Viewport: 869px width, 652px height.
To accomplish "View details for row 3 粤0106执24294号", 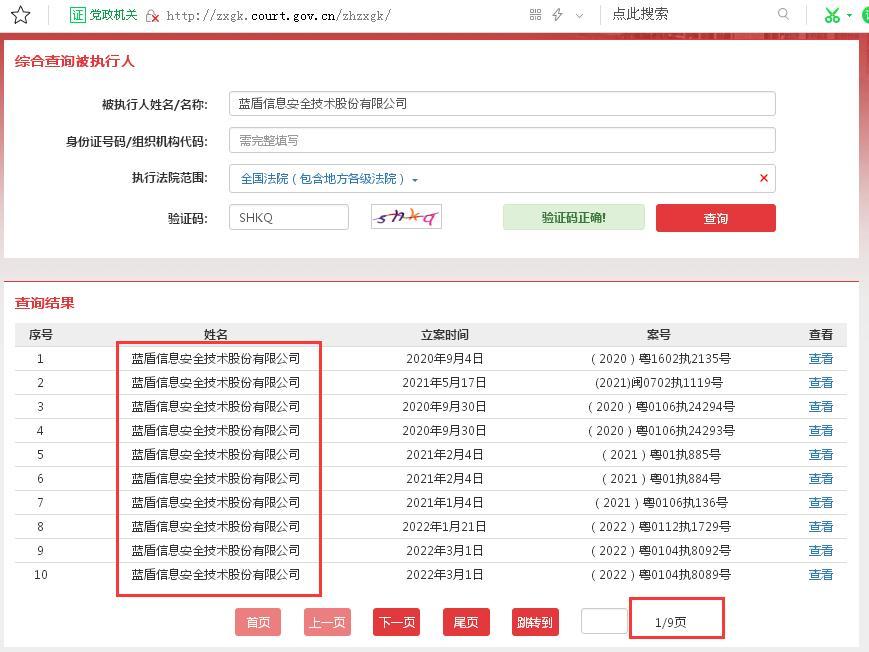I will [x=820, y=406].
